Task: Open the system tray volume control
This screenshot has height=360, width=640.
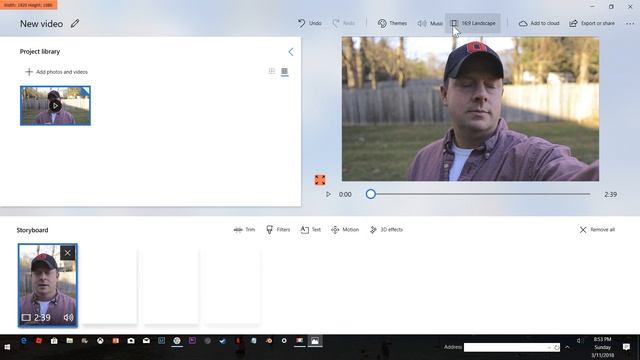Action: 580,340
